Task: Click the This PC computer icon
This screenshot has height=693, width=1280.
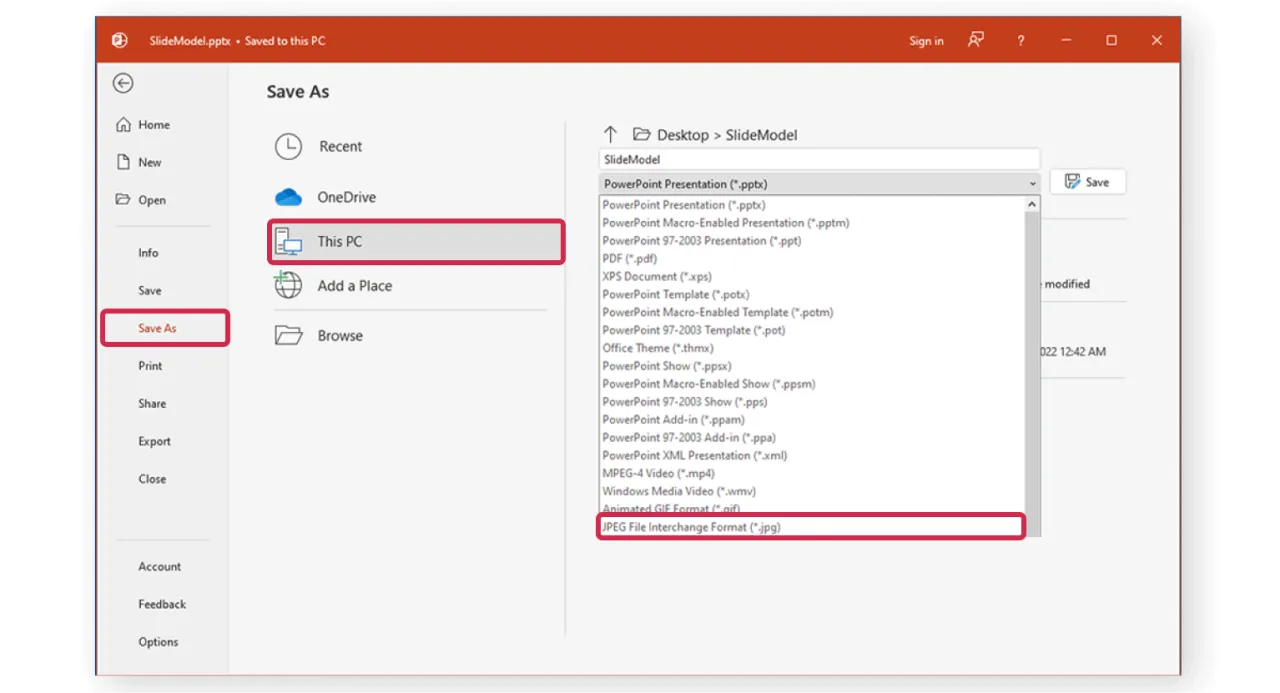Action: pyautogui.click(x=288, y=241)
